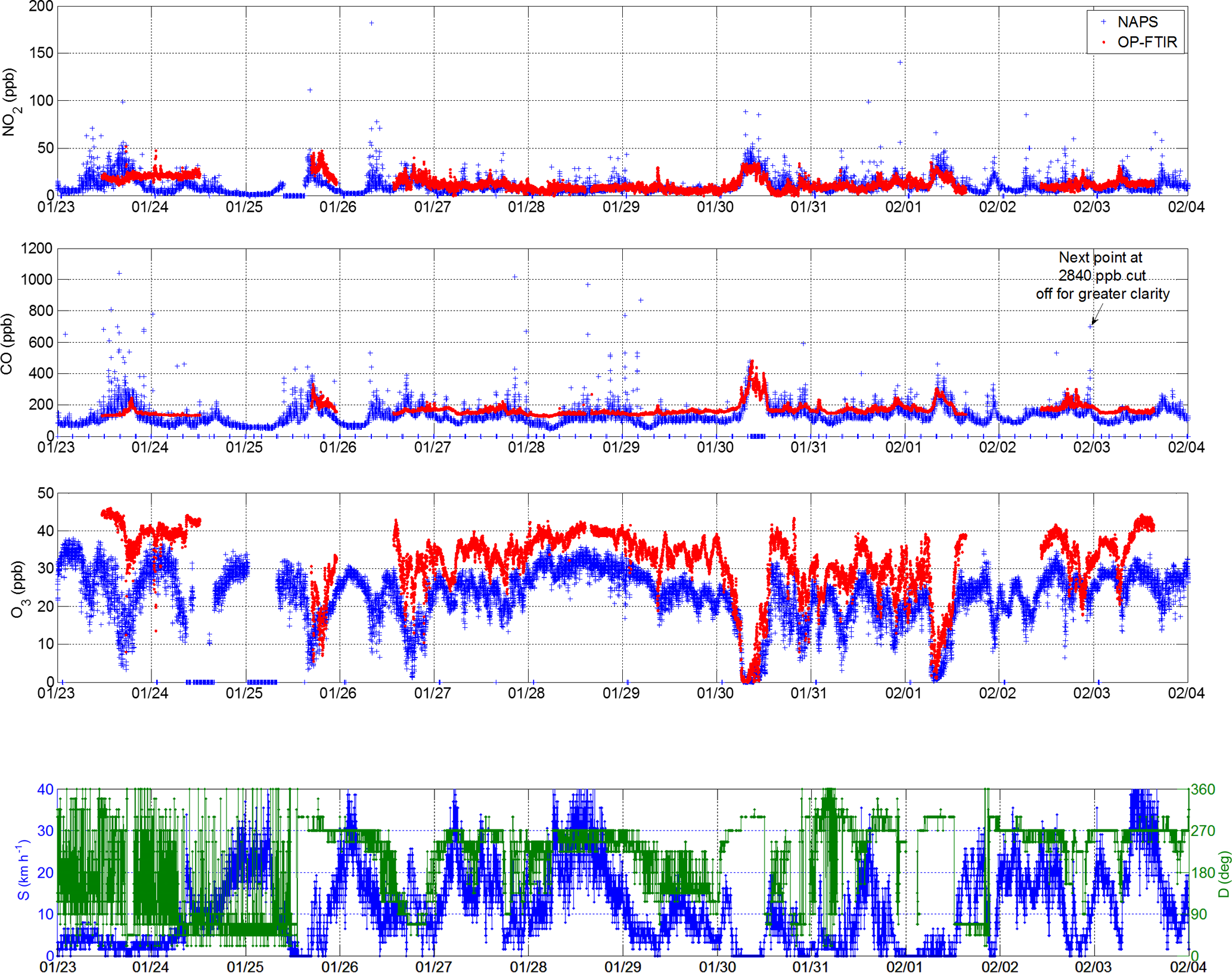Click the 1200 tick on the CO axis
Viewport: 1232px width, 973px height.
click(x=37, y=248)
